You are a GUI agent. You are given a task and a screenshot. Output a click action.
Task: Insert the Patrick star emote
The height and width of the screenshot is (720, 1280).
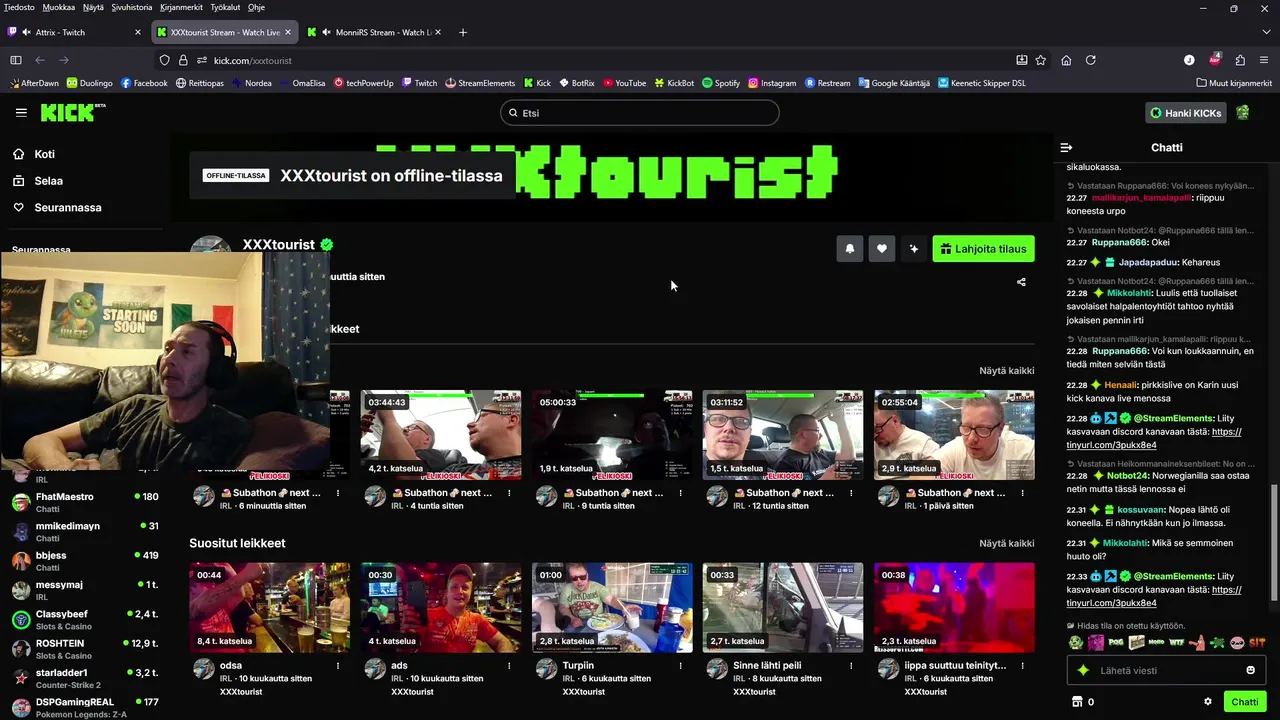click(1196, 643)
